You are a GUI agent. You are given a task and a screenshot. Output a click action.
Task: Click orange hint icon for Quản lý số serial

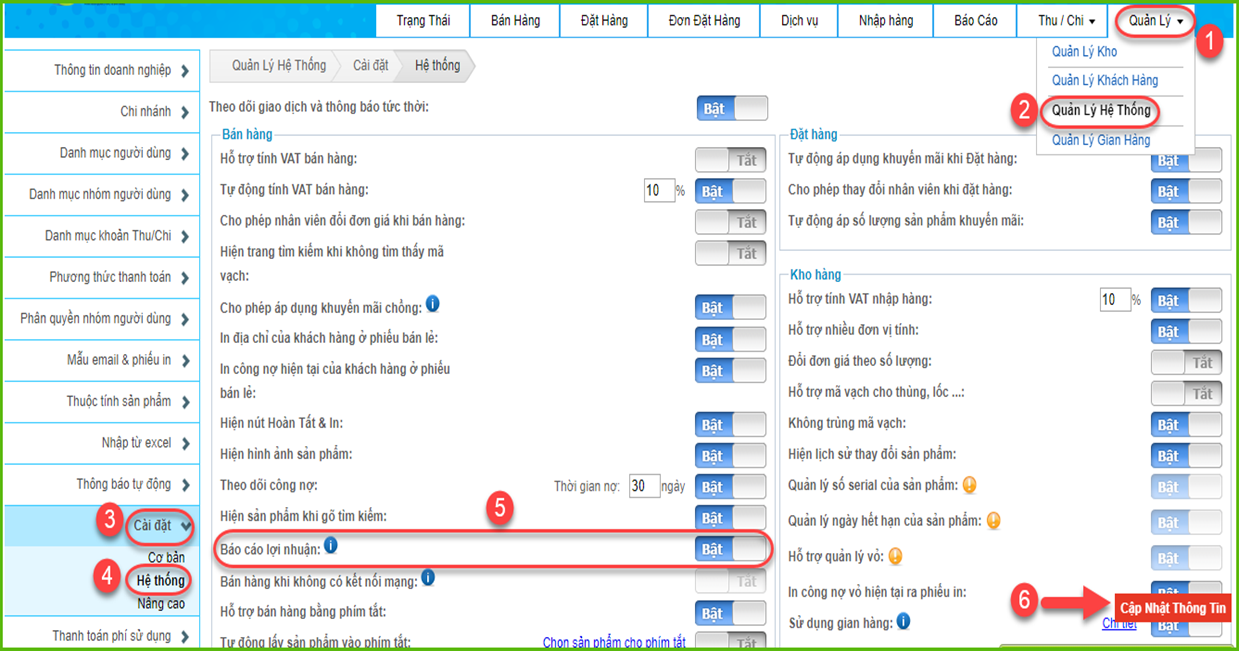tap(968, 485)
